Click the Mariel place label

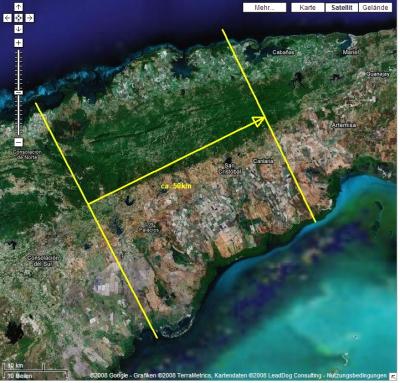(x=351, y=52)
